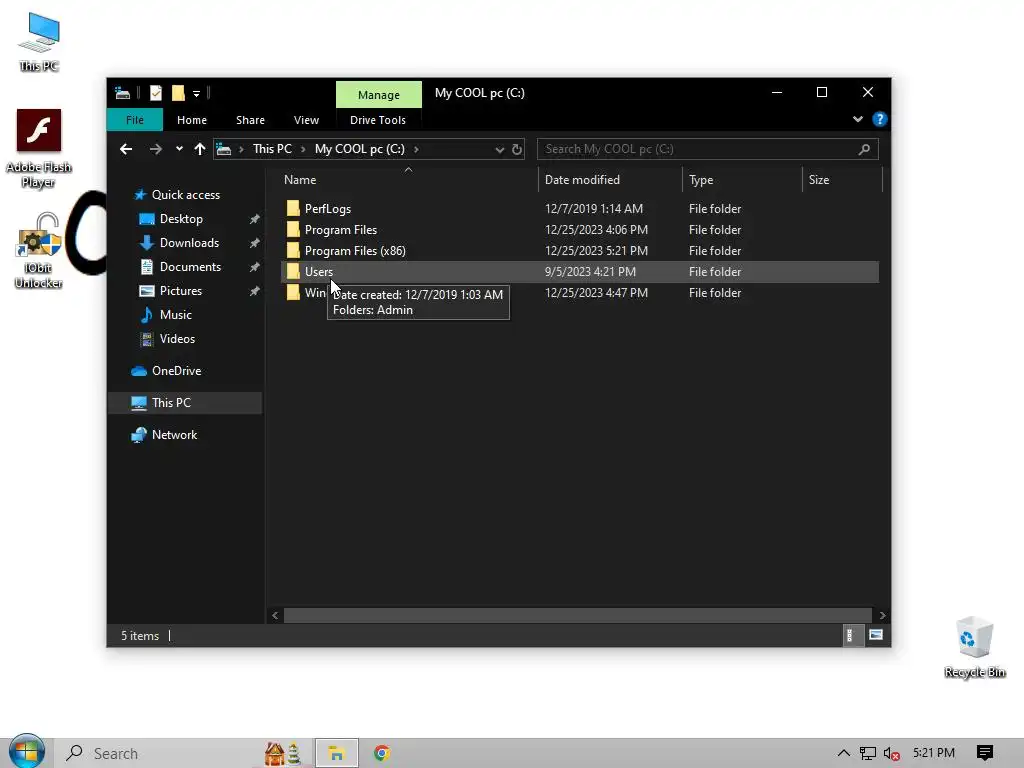Expand the ribbon with the chevron
This screenshot has width=1024, height=768.
click(x=857, y=119)
